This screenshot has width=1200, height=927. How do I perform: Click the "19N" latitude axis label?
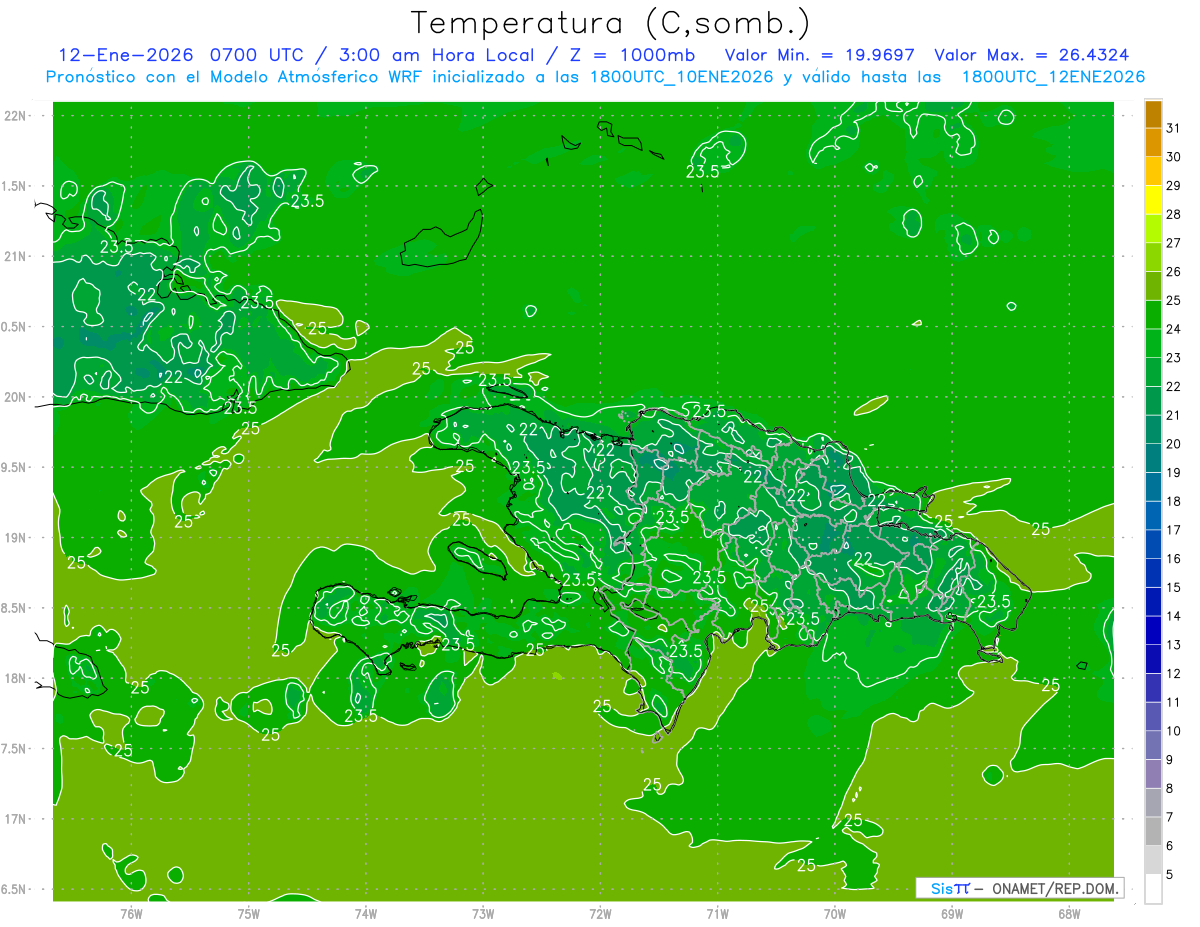click(15, 538)
